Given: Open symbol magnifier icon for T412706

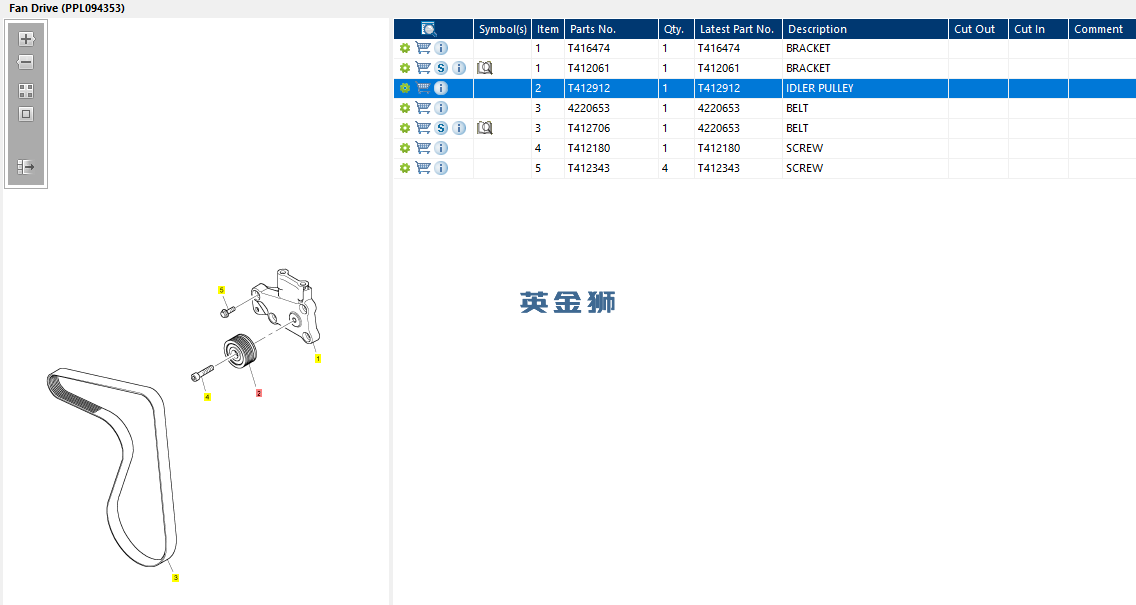Looking at the screenshot, I should (485, 128).
